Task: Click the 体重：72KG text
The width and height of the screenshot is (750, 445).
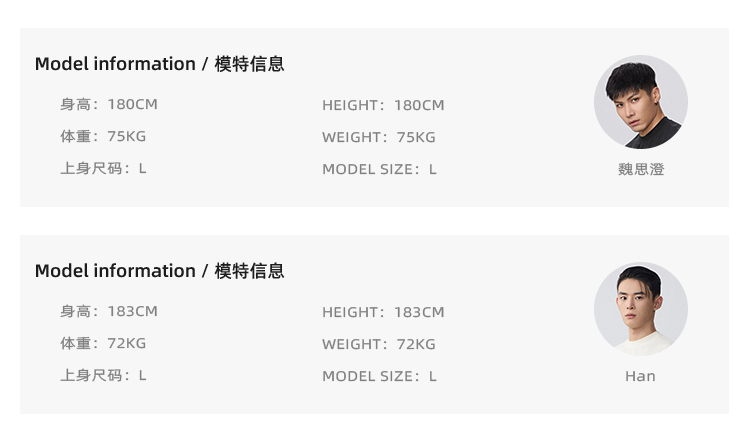Action: click(x=103, y=343)
